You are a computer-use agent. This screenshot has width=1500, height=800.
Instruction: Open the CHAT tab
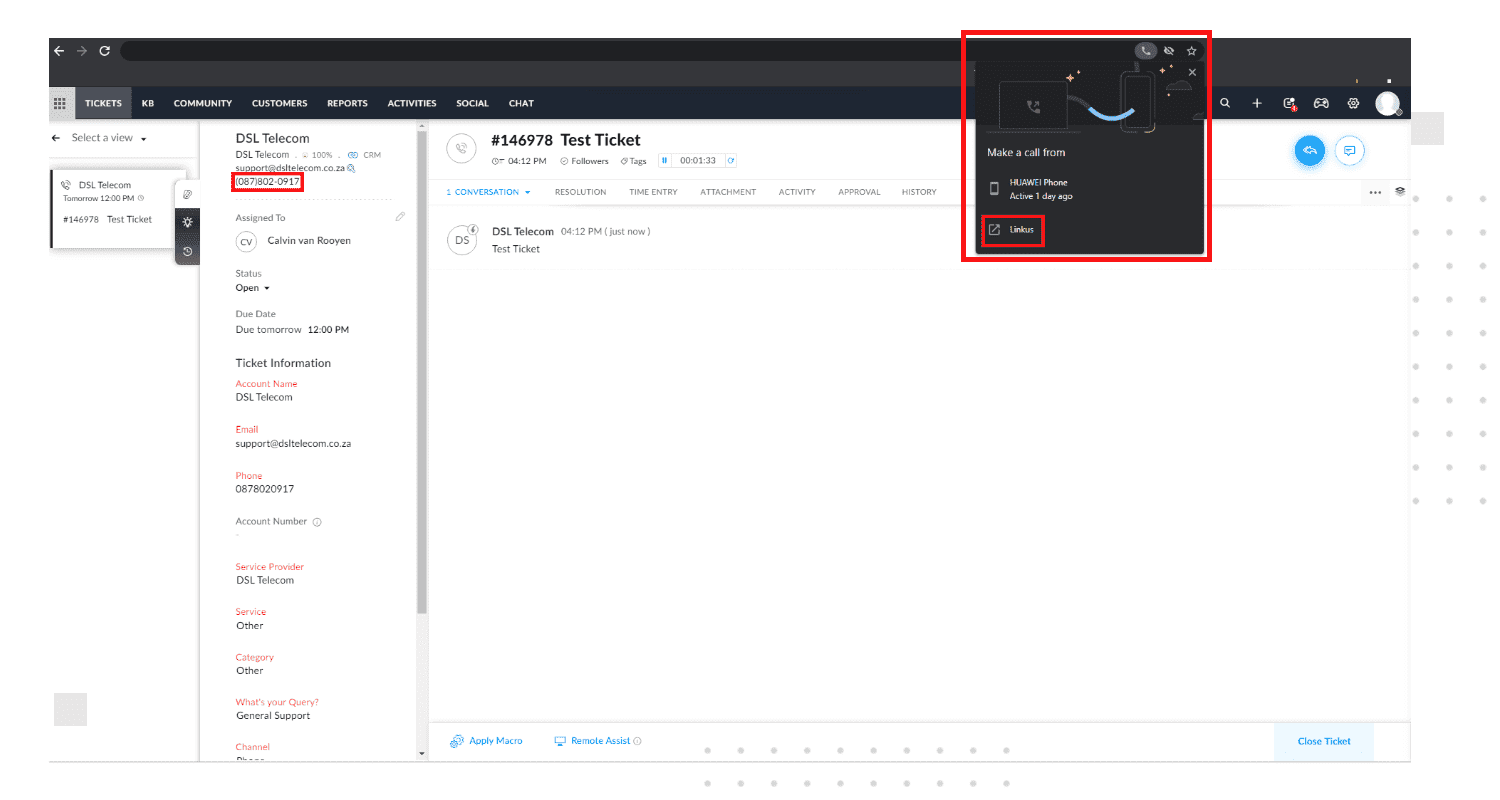(521, 103)
